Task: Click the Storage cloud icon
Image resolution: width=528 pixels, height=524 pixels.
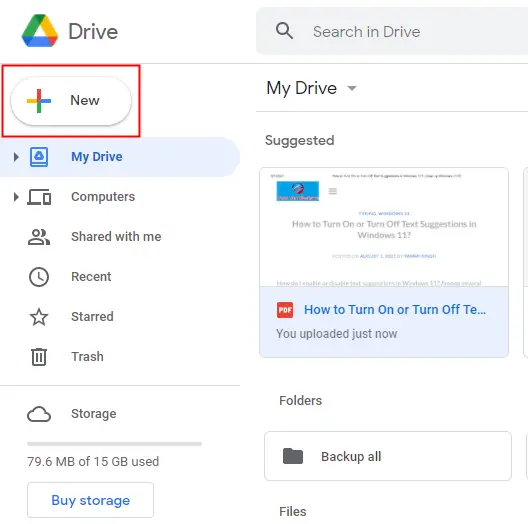Action: [39, 414]
